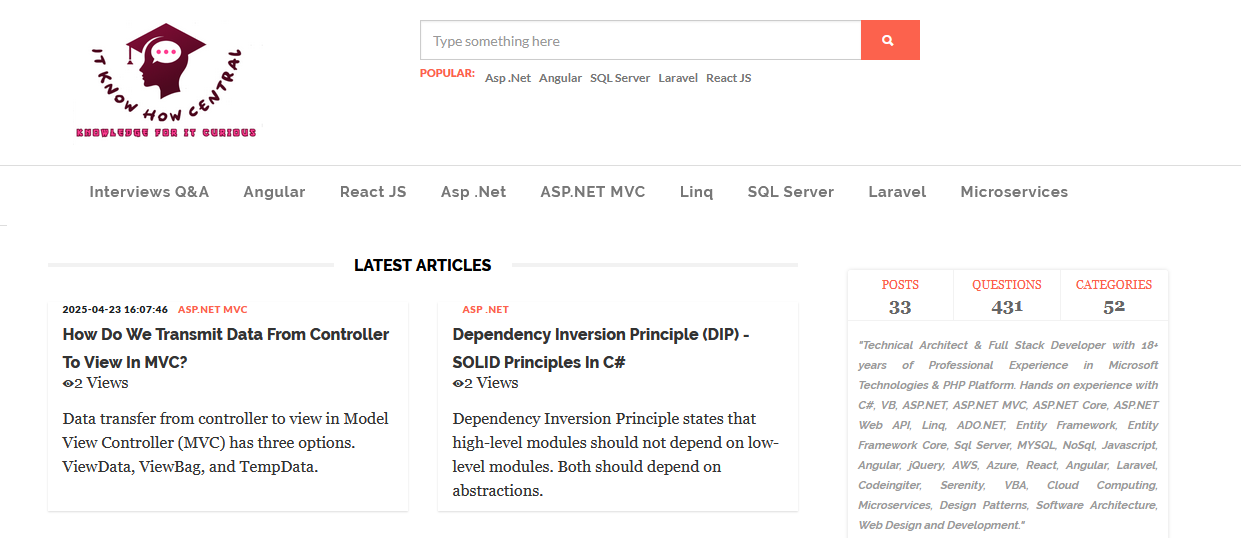1241x555 pixels.
Task: Open the SQL Server navigation item
Action: 790,192
